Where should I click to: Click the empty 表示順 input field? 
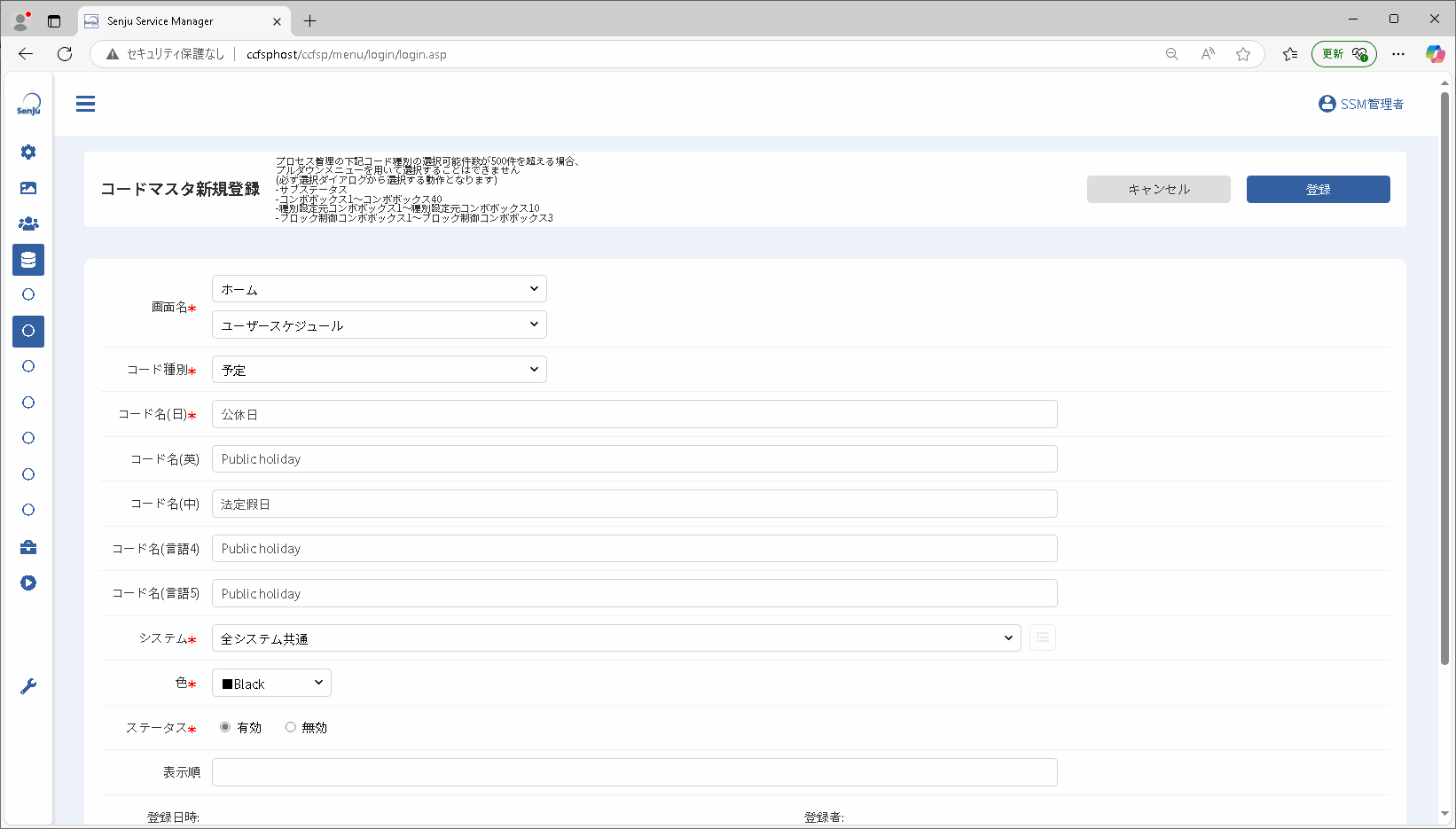pos(635,772)
